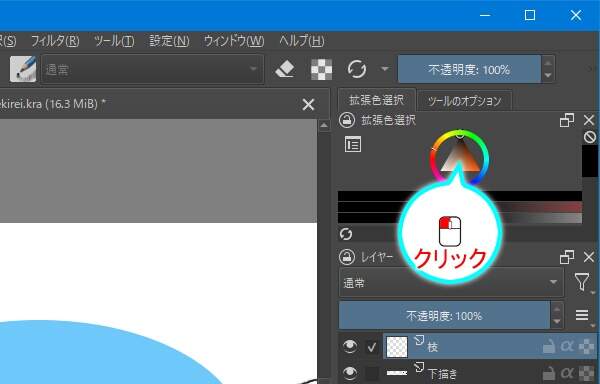This screenshot has height=384, width=600.
Task: Click the canvas scrollbar up arrow
Action: (x=324, y=125)
